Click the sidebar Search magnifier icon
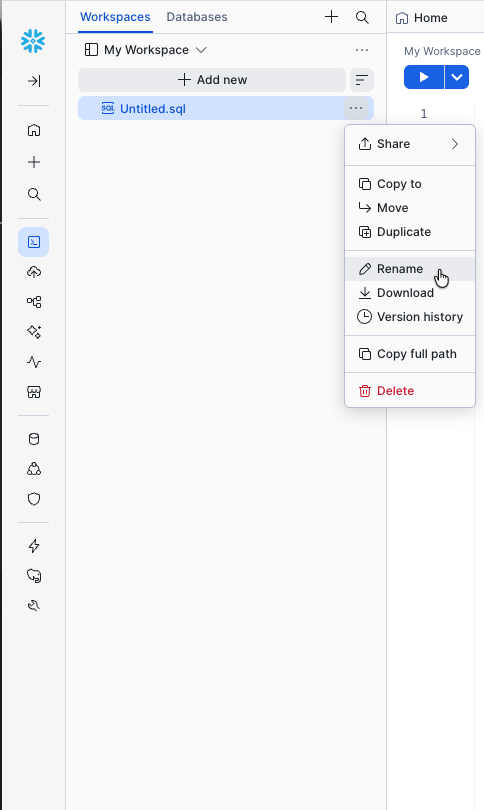The image size is (484, 810). point(34,194)
